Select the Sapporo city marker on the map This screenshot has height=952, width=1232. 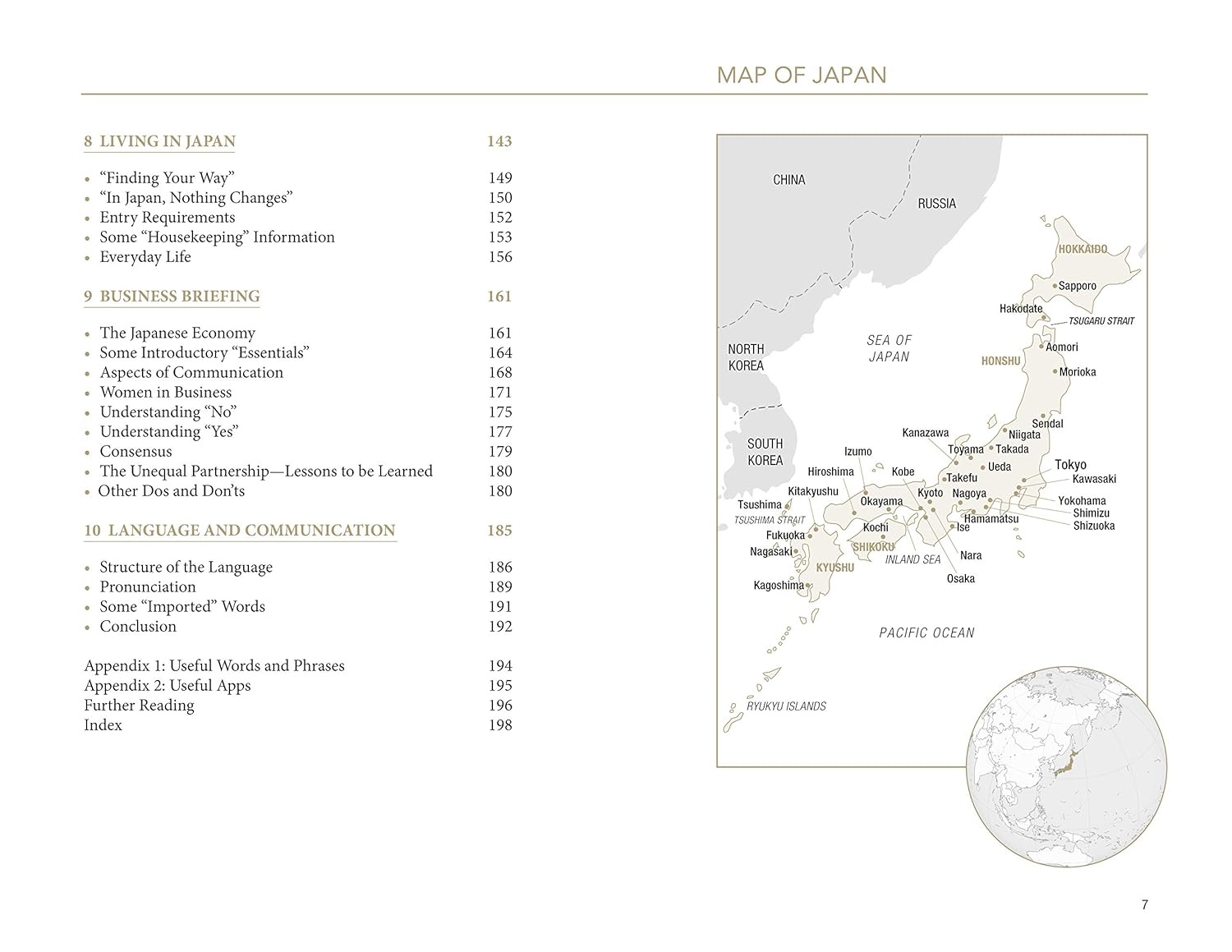(x=1055, y=286)
